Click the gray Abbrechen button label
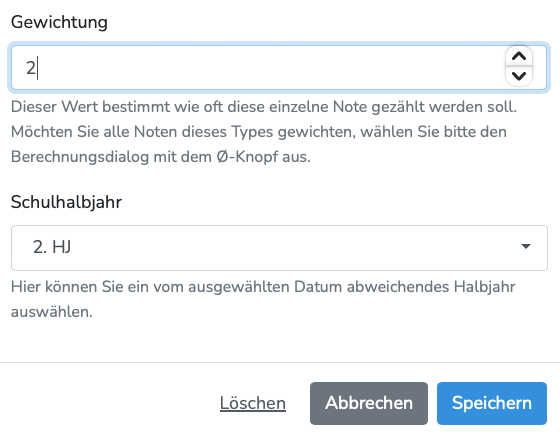 [369, 403]
